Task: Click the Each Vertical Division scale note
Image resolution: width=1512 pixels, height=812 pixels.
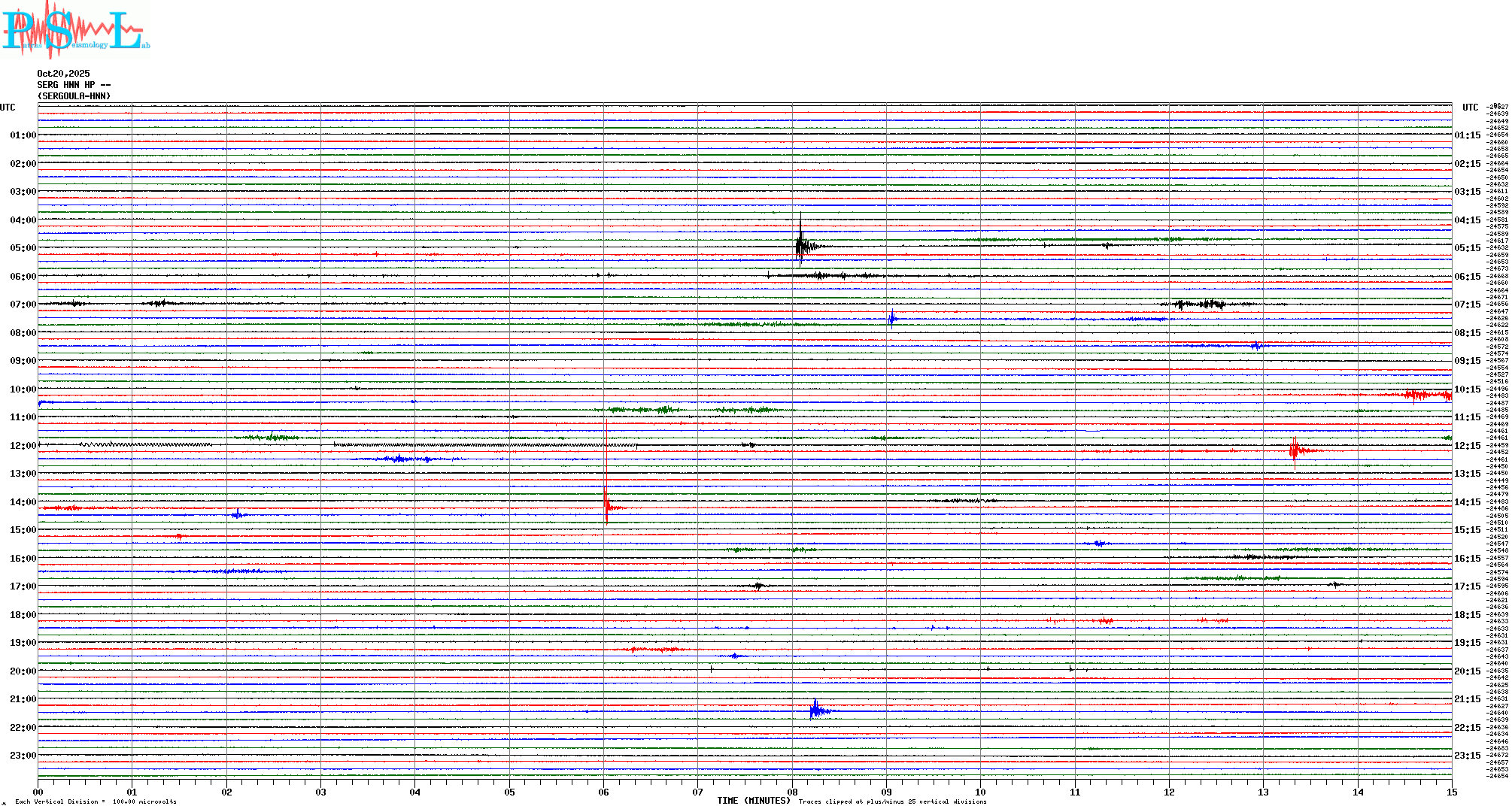Action: 96,801
